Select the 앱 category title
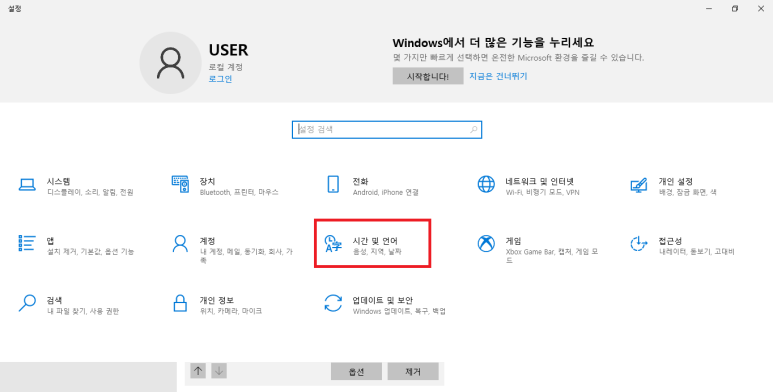This screenshot has height=392, width=773. pyautogui.click(x=50, y=241)
